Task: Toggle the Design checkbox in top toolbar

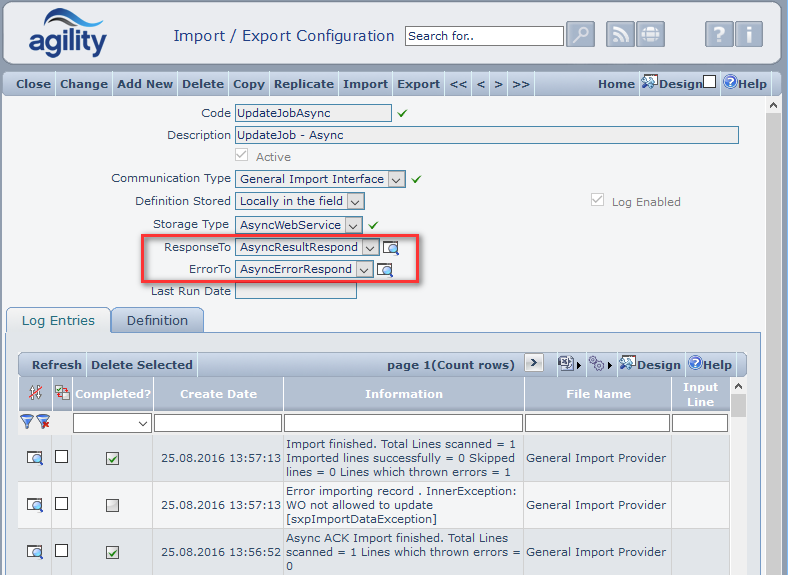Action: [x=709, y=82]
